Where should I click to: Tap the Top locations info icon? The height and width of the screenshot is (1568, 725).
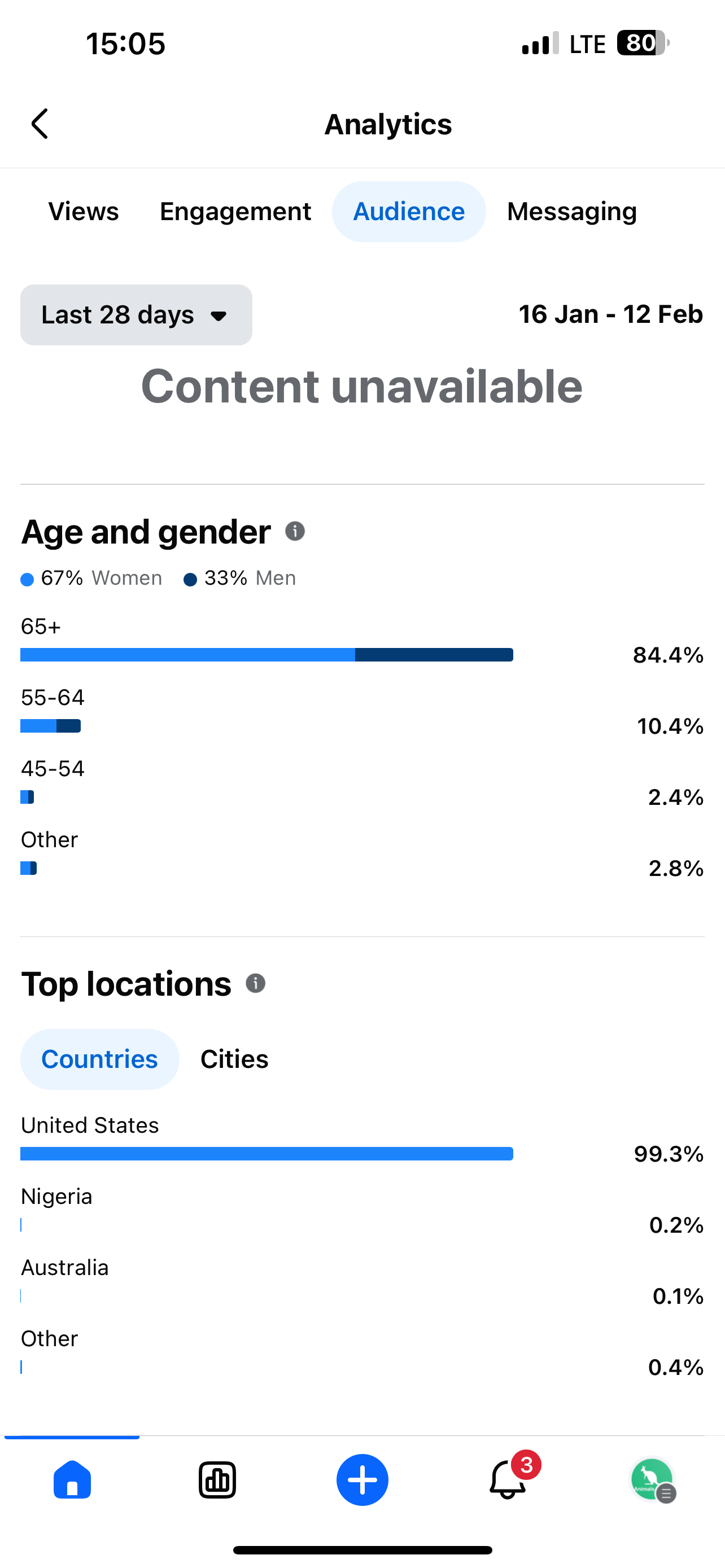coord(256,983)
